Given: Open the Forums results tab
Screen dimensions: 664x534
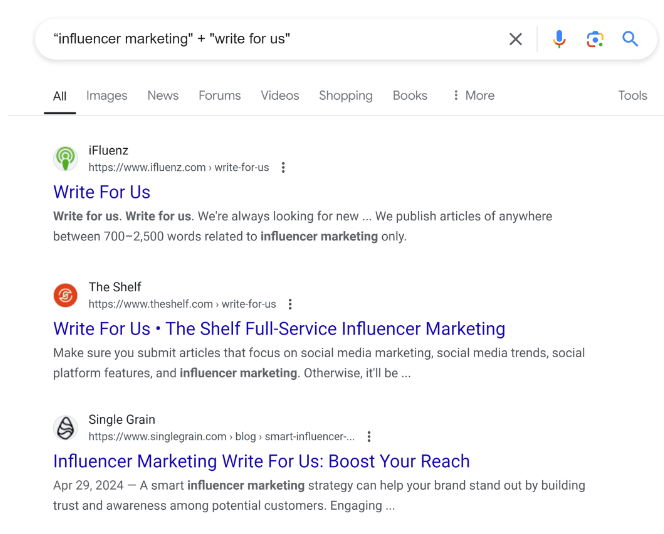Looking at the screenshot, I should [x=219, y=96].
